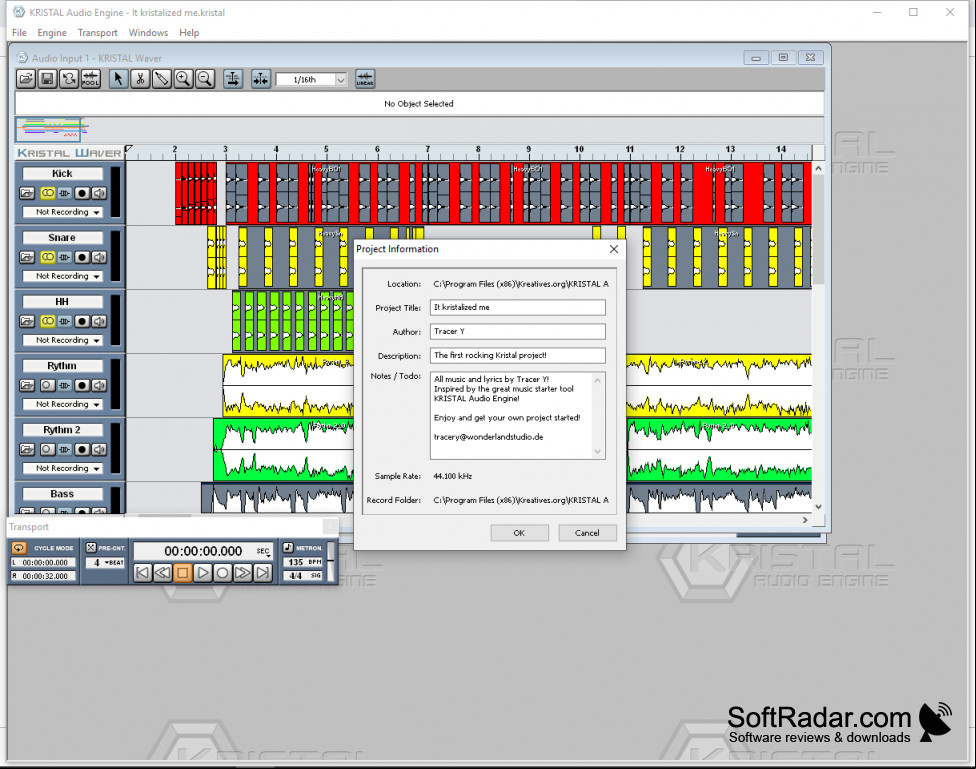The width and height of the screenshot is (976, 769).
Task: Open the audio POOL from the toolbar
Action: point(90,79)
